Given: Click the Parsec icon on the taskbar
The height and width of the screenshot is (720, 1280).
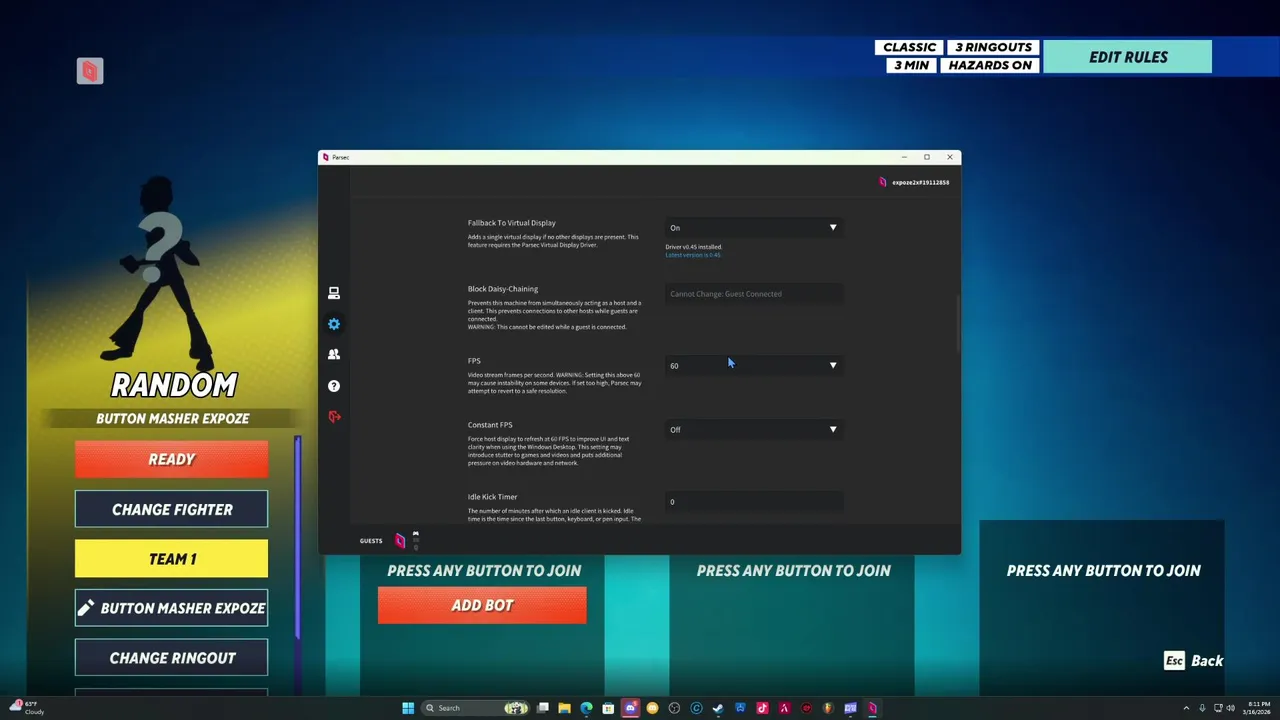Looking at the screenshot, I should coord(872,708).
